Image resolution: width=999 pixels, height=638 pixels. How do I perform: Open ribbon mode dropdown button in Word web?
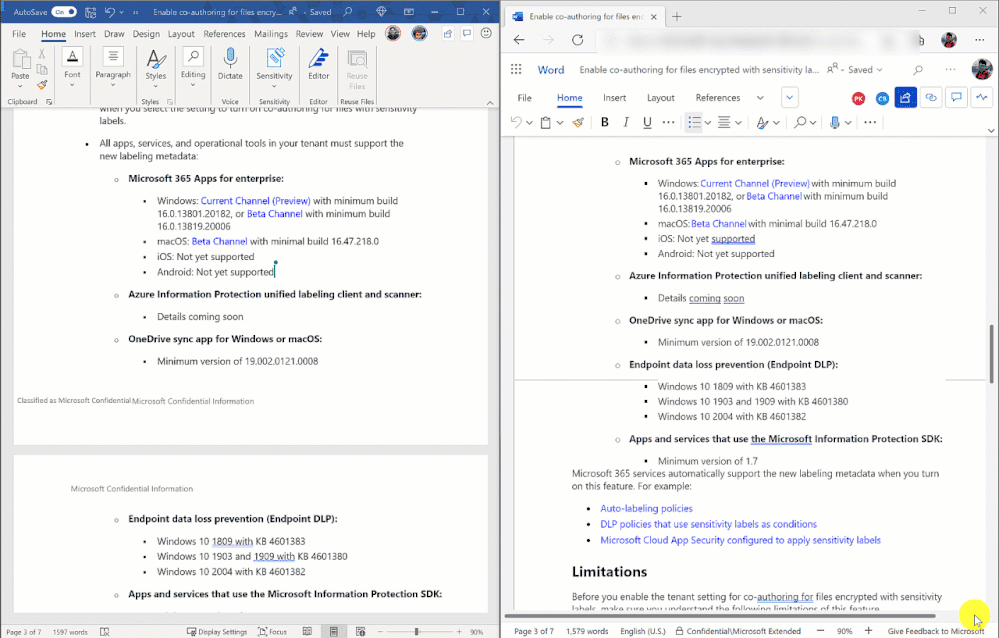click(789, 98)
